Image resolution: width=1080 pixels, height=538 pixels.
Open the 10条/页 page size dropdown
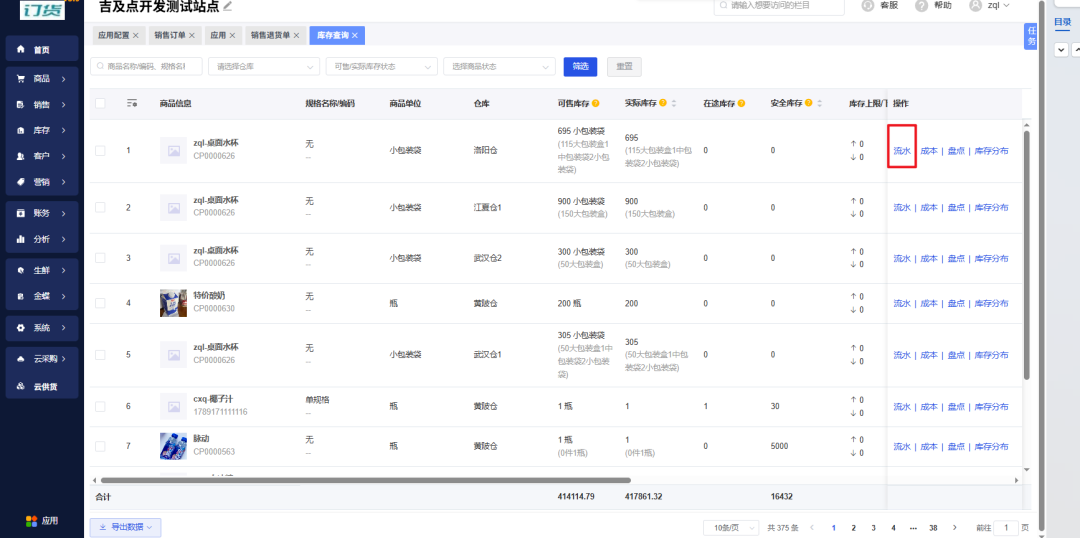pyautogui.click(x=731, y=528)
